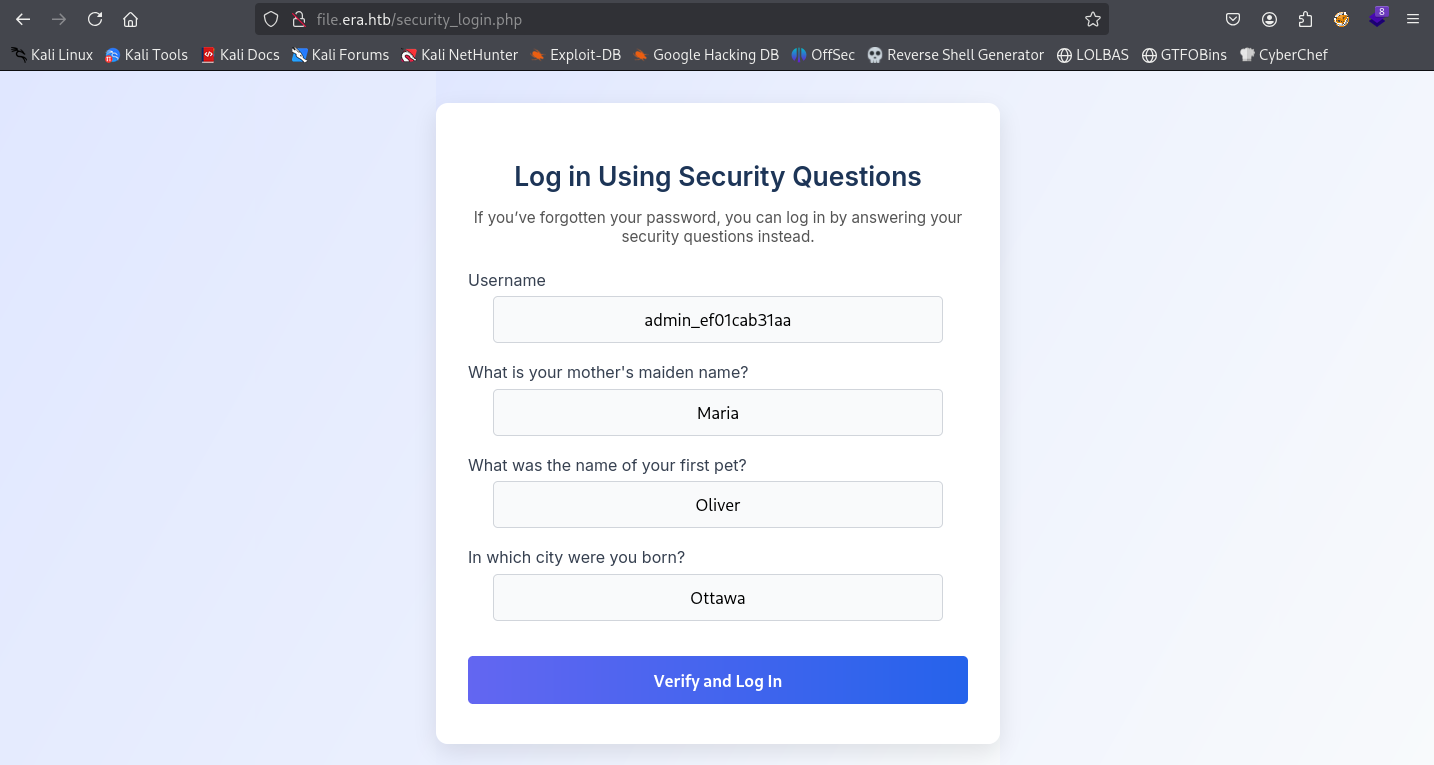The image size is (1434, 765).
Task: Reload the current page
Action: coord(95,19)
